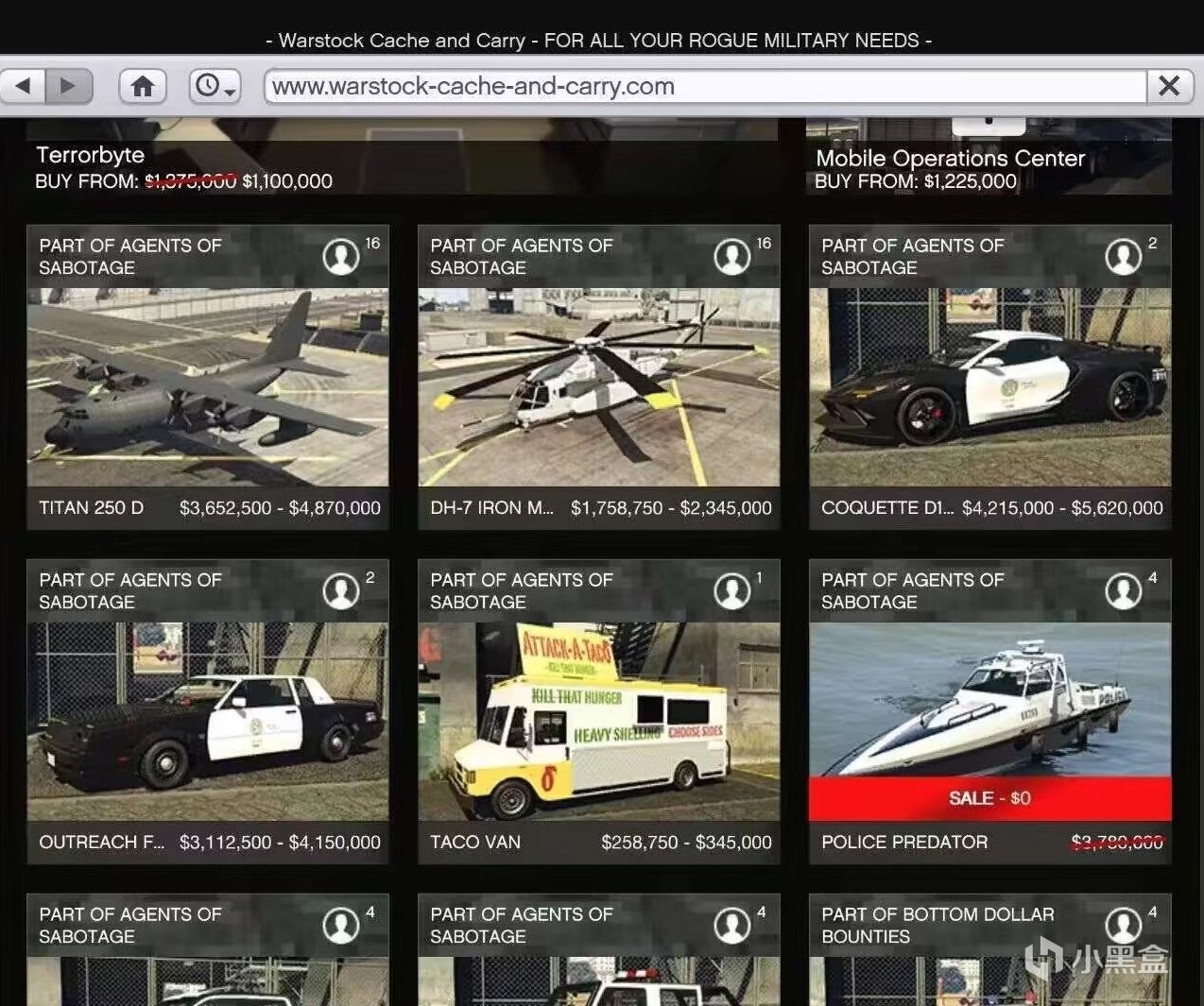The height and width of the screenshot is (1006, 1204).
Task: Close the in-game browser
Action: pyautogui.click(x=1169, y=86)
